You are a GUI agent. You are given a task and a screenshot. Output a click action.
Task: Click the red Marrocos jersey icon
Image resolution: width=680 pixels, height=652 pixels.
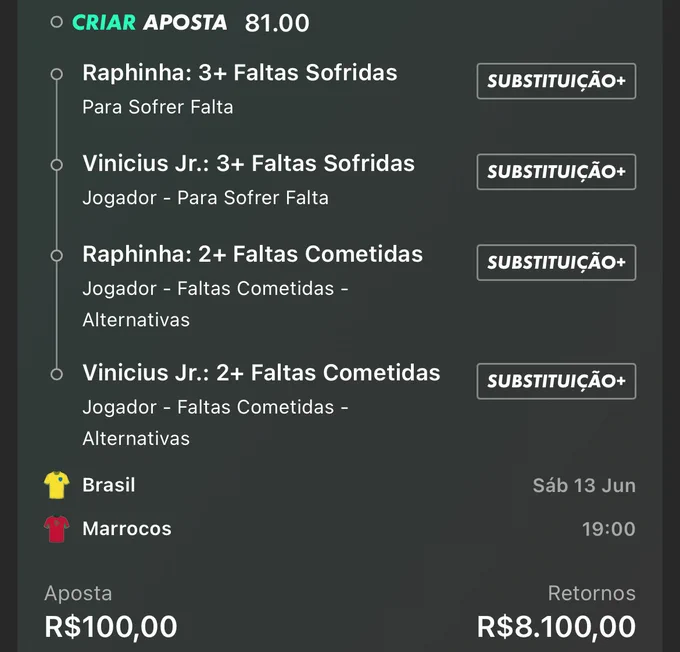57,529
